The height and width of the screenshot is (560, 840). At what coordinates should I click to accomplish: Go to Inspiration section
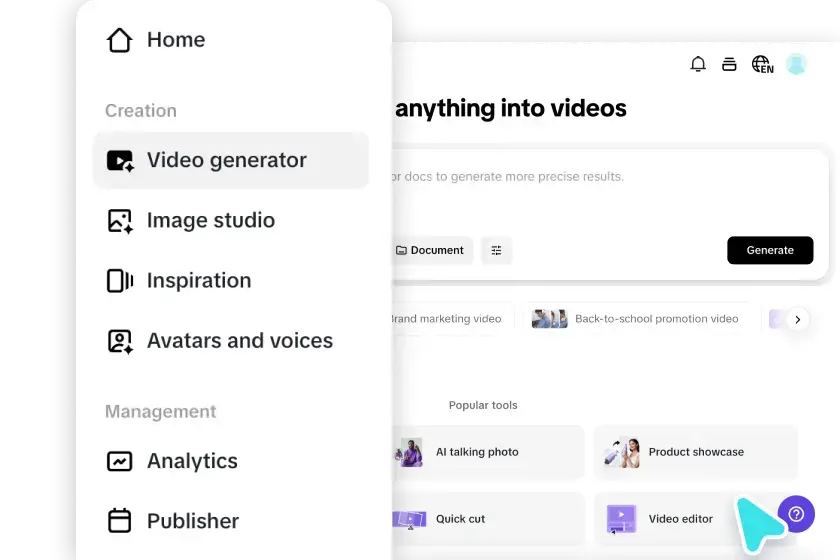pyautogui.click(x=199, y=280)
